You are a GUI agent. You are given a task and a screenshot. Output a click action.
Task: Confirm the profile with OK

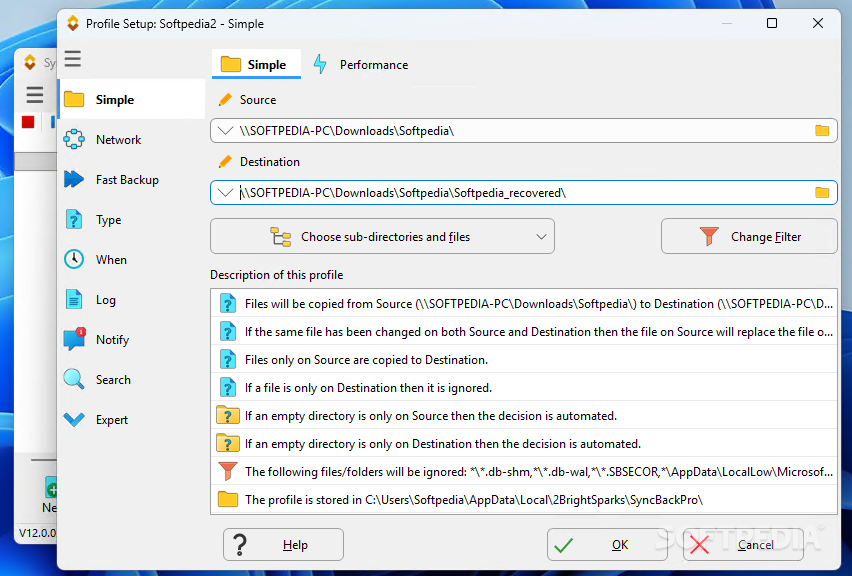click(x=607, y=544)
